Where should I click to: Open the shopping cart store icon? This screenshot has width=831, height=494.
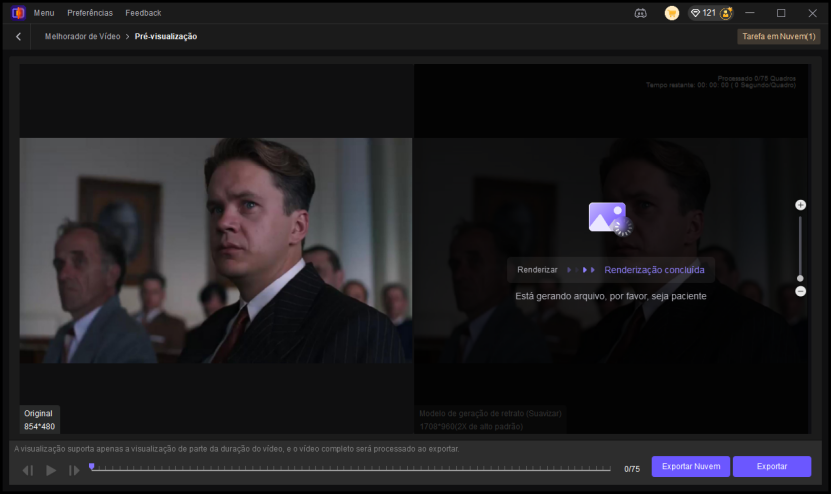click(x=671, y=13)
